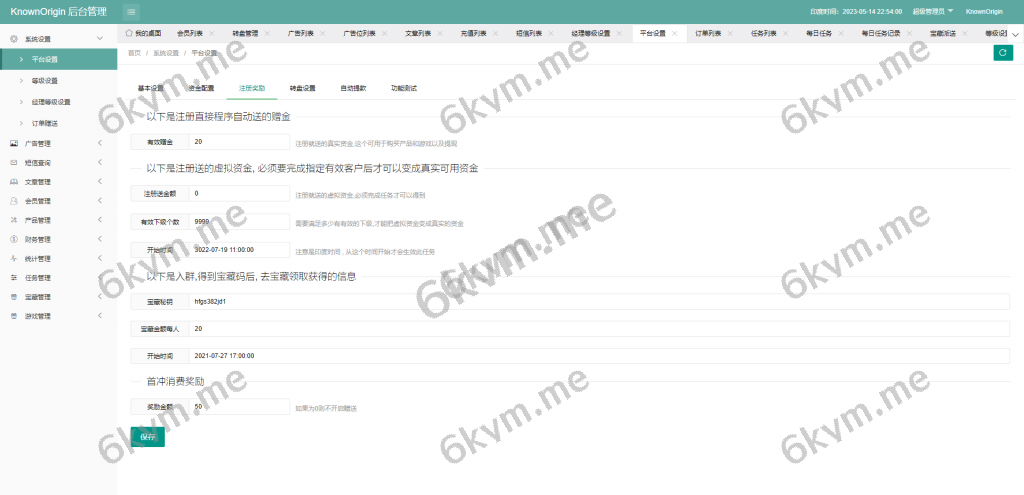Click the 宝藏秘钥 input field
The width and height of the screenshot is (1024, 495).
click(598, 300)
